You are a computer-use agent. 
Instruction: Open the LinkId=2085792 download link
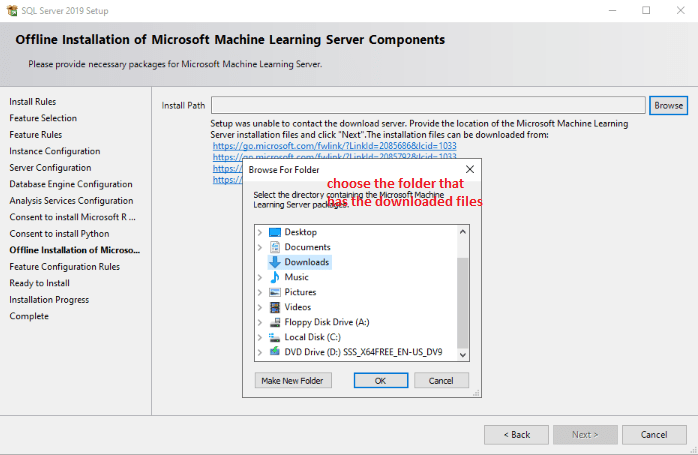click(334, 156)
